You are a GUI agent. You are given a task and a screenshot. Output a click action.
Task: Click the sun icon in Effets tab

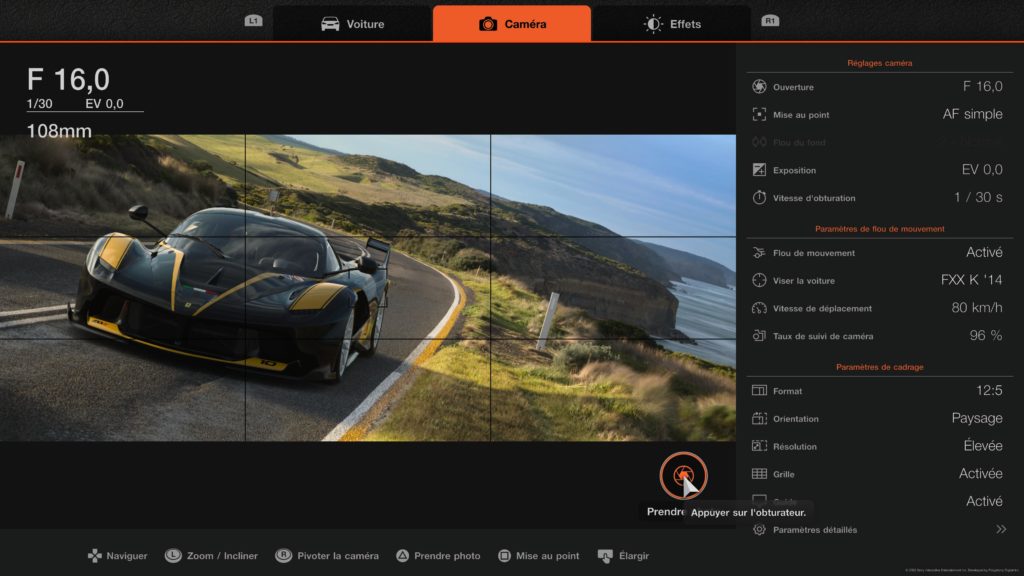[652, 24]
